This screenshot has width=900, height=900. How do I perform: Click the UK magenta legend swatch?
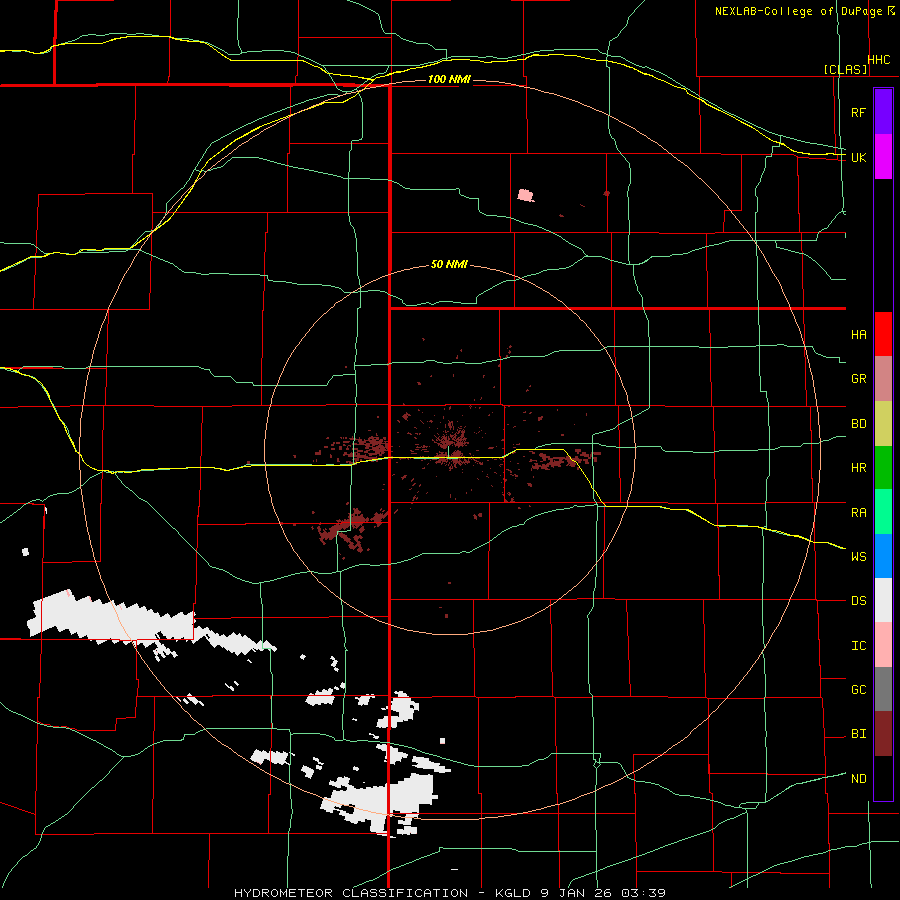[883, 157]
